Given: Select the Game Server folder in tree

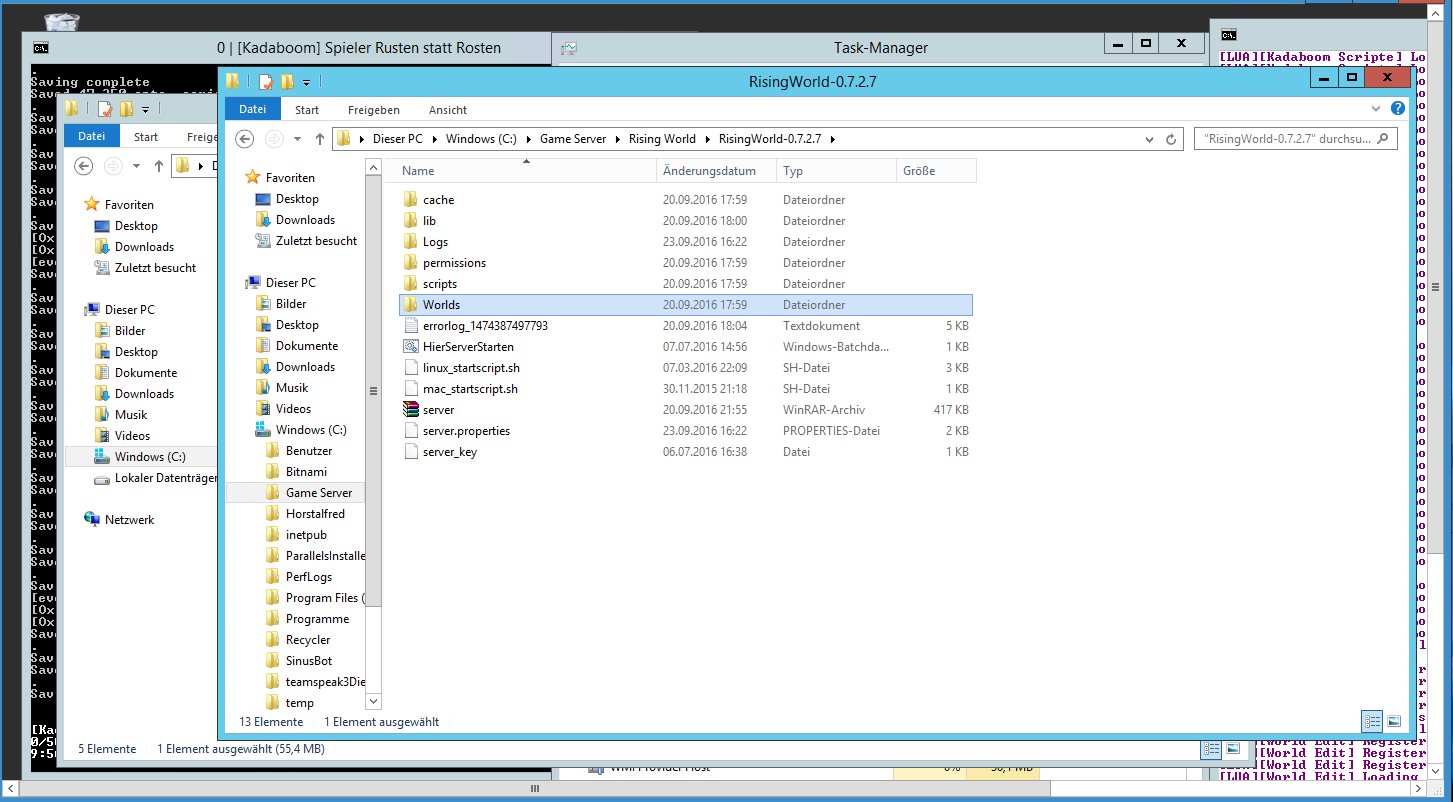Looking at the screenshot, I should tap(318, 492).
